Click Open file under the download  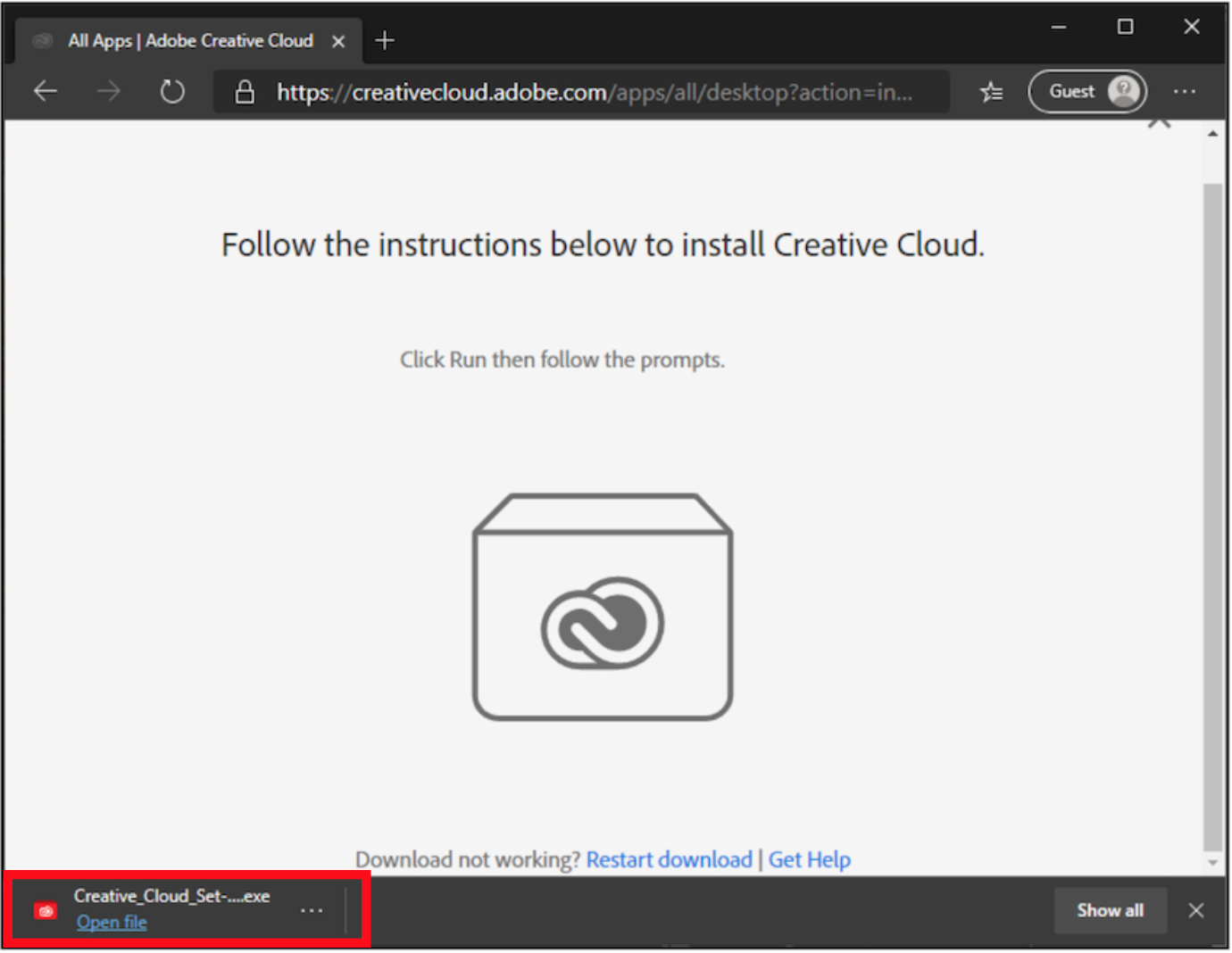pyautogui.click(x=112, y=923)
